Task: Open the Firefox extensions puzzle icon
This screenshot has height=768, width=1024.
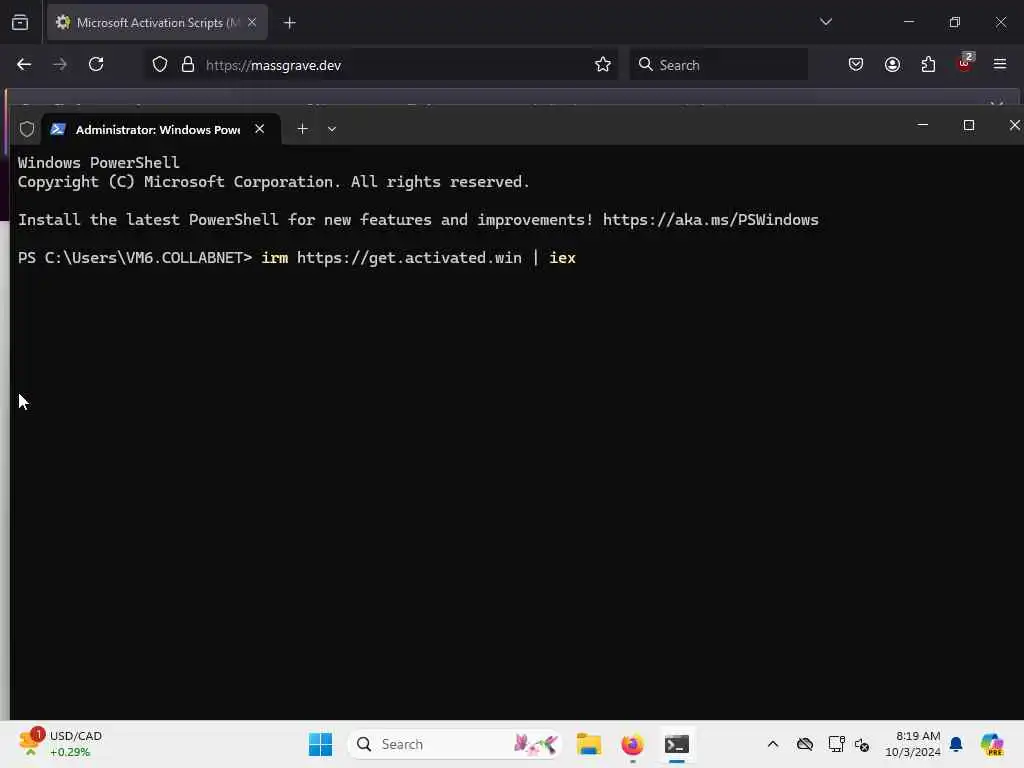Action: 928,65
